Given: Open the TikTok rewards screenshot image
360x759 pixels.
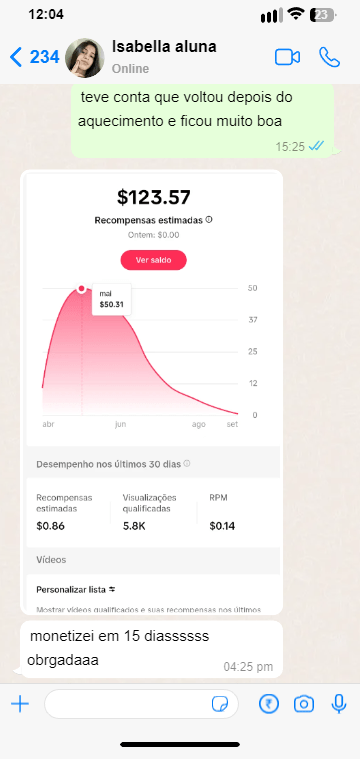Looking at the screenshot, I should [151, 392].
